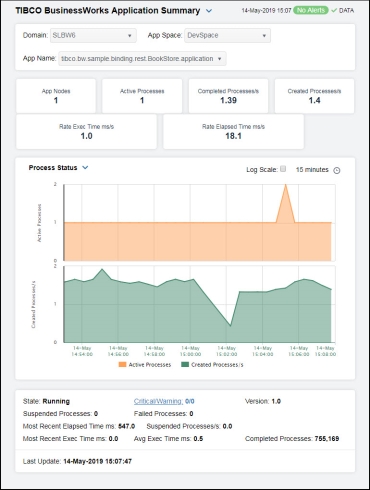
Task: Click the Created Processes/s metric card
Action: coord(314,96)
